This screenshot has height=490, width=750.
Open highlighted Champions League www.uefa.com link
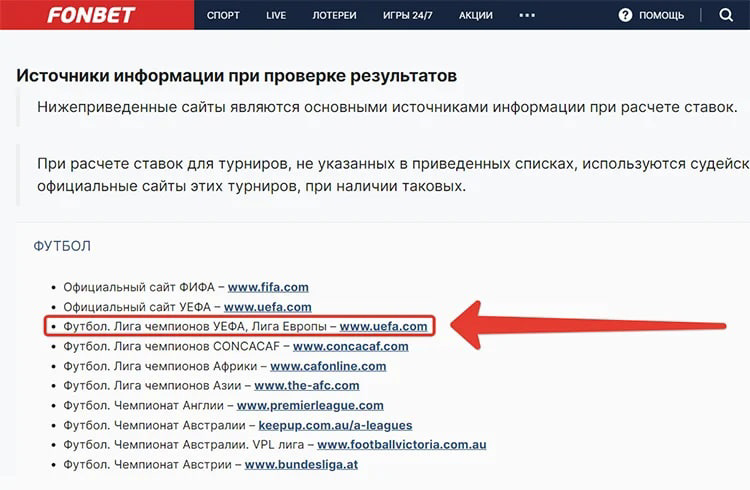tap(383, 326)
